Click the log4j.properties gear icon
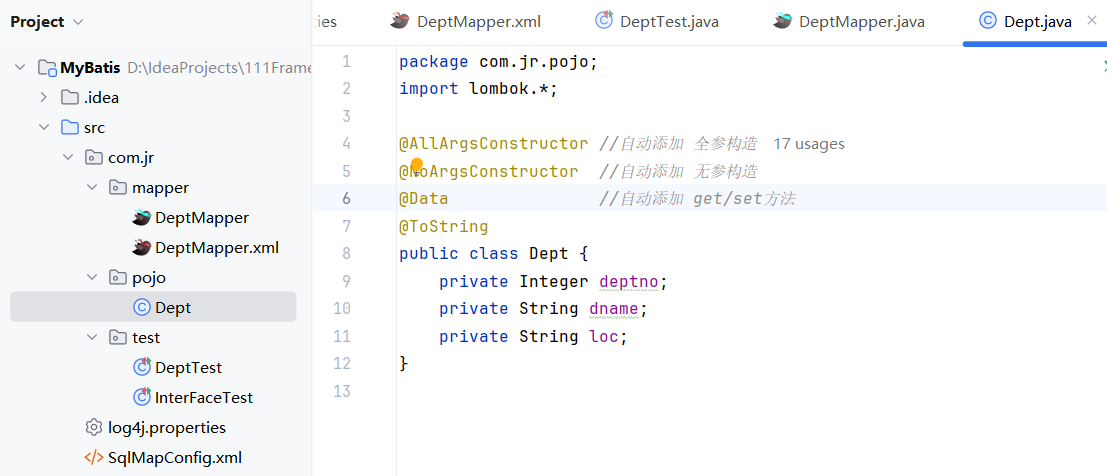Screen dimensions: 1107x476 point(93,427)
